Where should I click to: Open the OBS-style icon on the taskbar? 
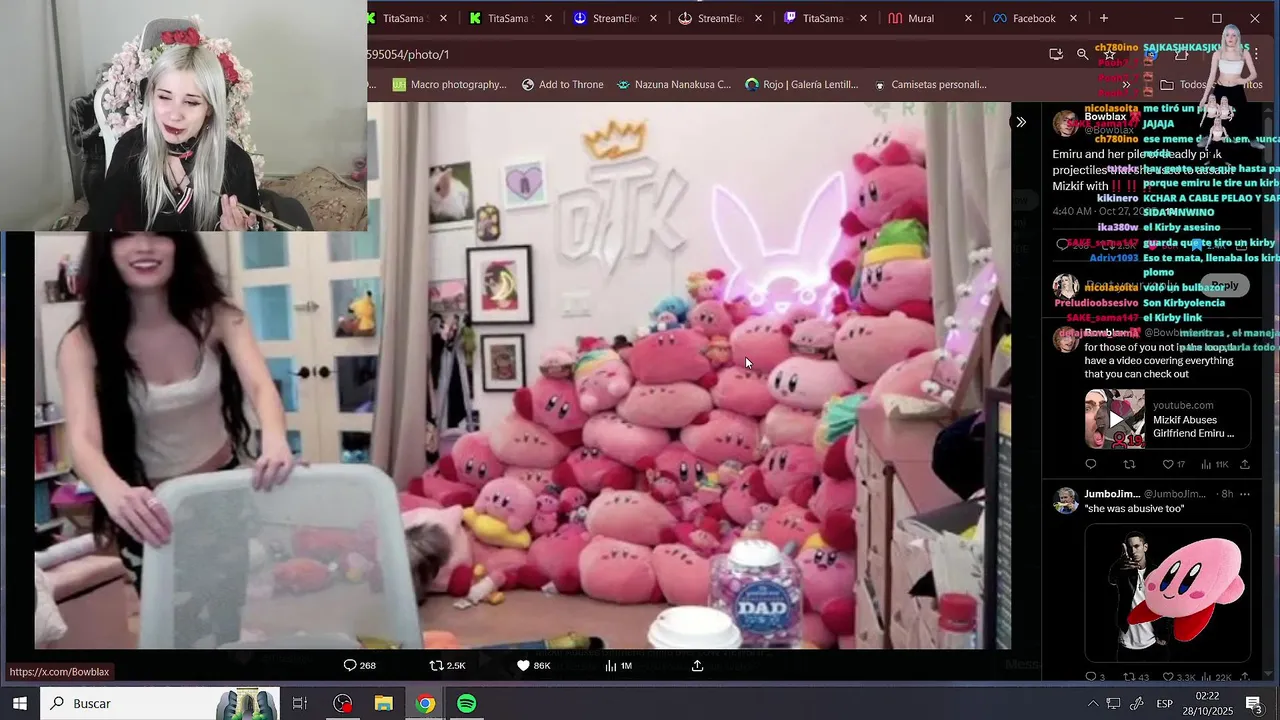click(x=343, y=703)
